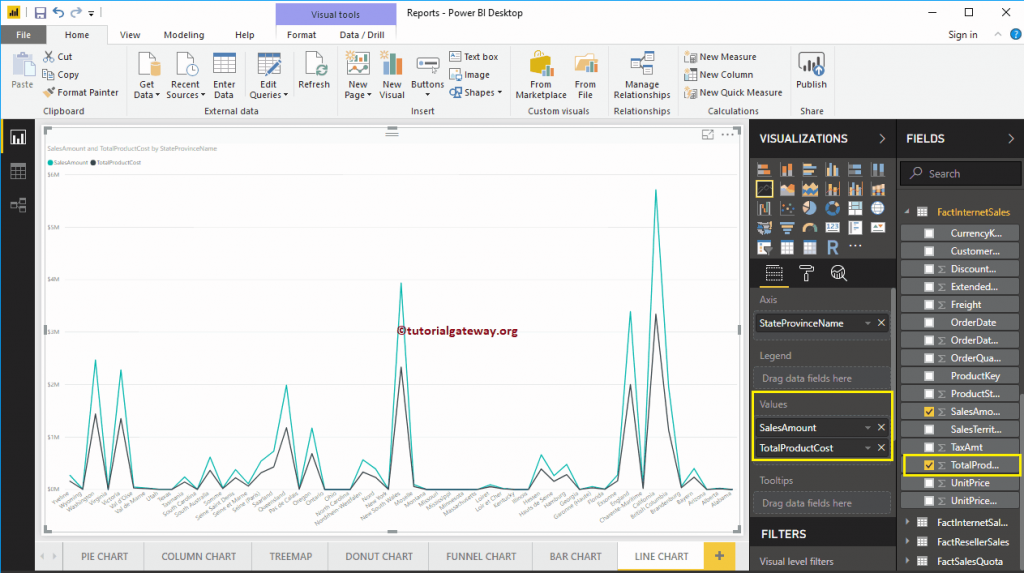Add a new page with plus button
Screen dimensions: 1024x573
point(718,556)
